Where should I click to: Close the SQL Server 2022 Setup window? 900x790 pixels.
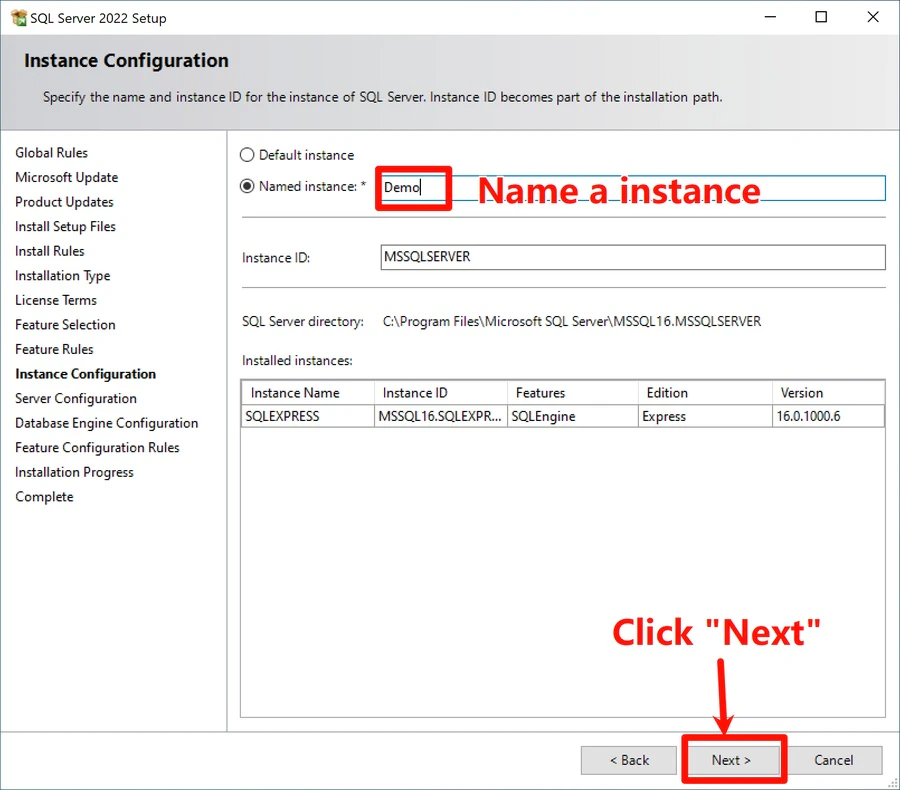click(x=873, y=17)
